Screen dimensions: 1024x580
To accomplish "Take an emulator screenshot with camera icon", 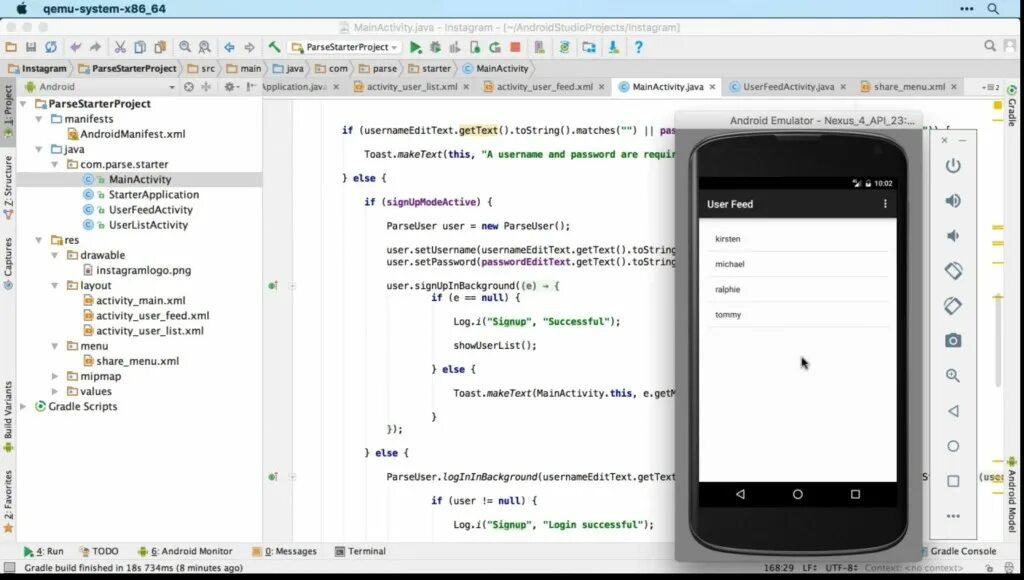I will tap(953, 340).
